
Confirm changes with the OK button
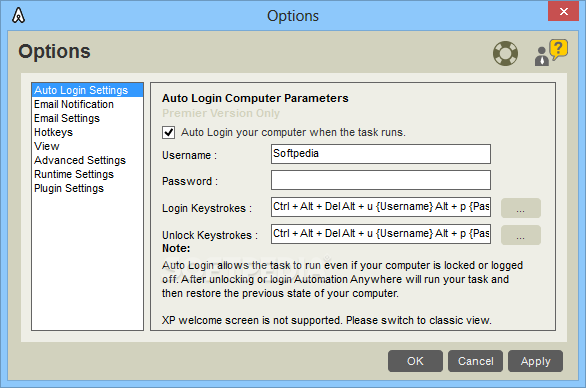[x=415, y=361]
